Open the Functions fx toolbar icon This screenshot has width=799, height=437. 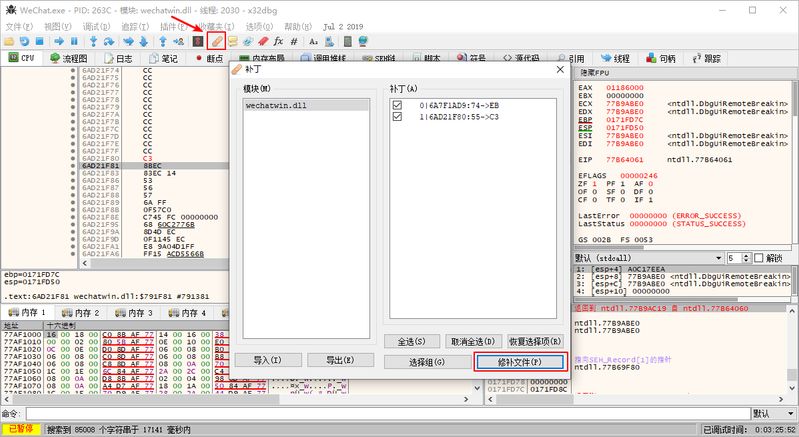(278, 41)
